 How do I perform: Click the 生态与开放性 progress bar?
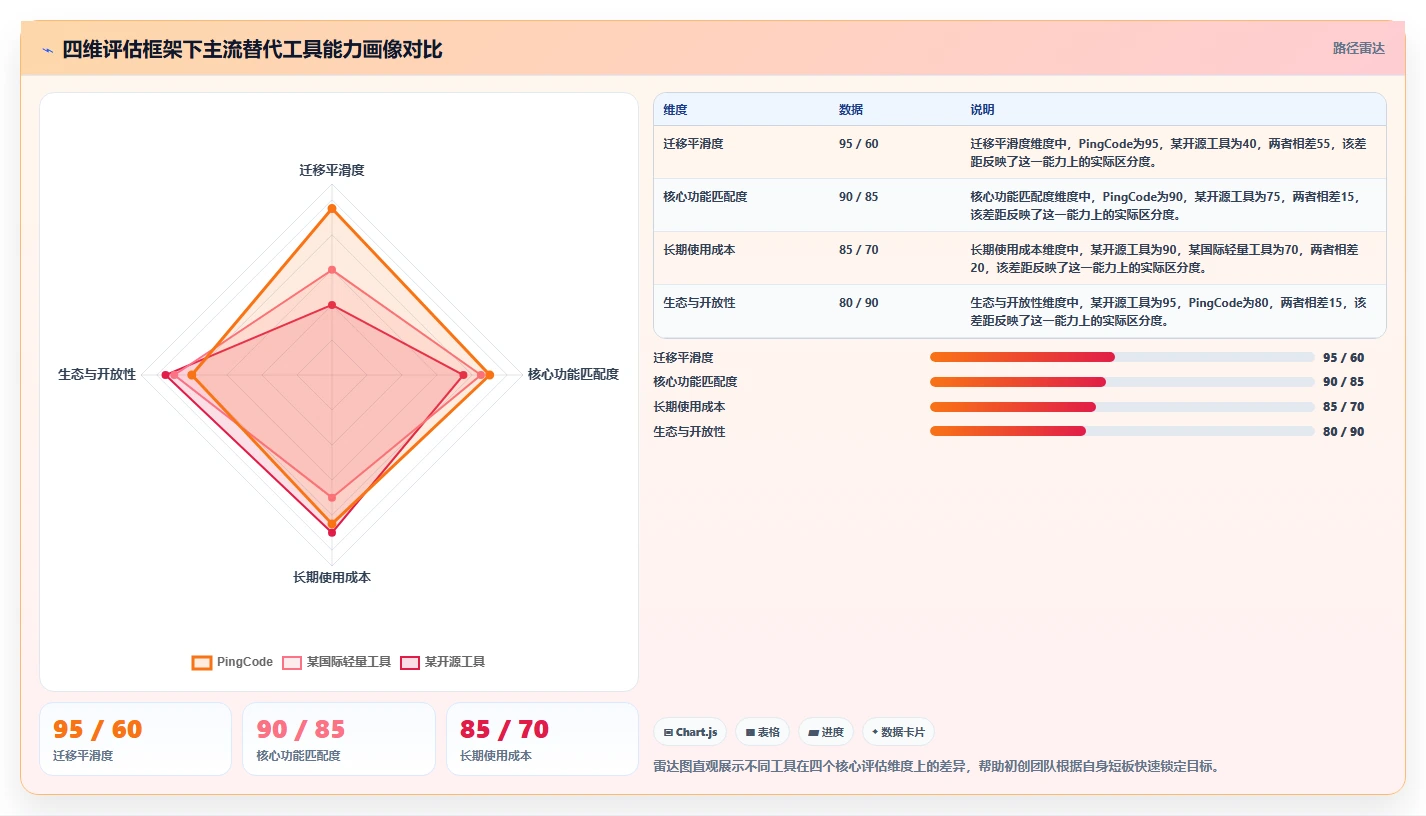pos(1122,432)
